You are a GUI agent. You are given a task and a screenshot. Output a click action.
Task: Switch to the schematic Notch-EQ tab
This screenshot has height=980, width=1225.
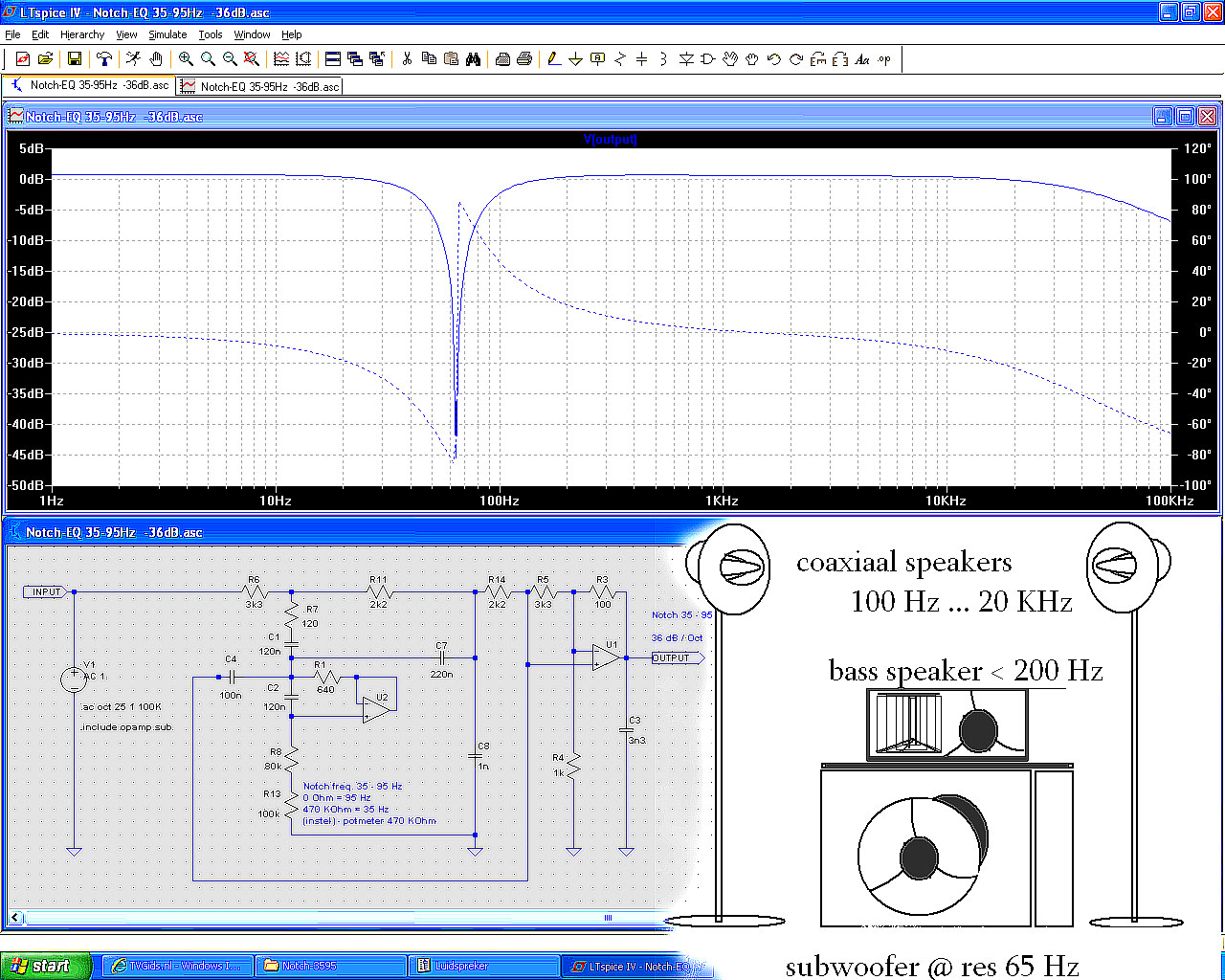tap(89, 85)
